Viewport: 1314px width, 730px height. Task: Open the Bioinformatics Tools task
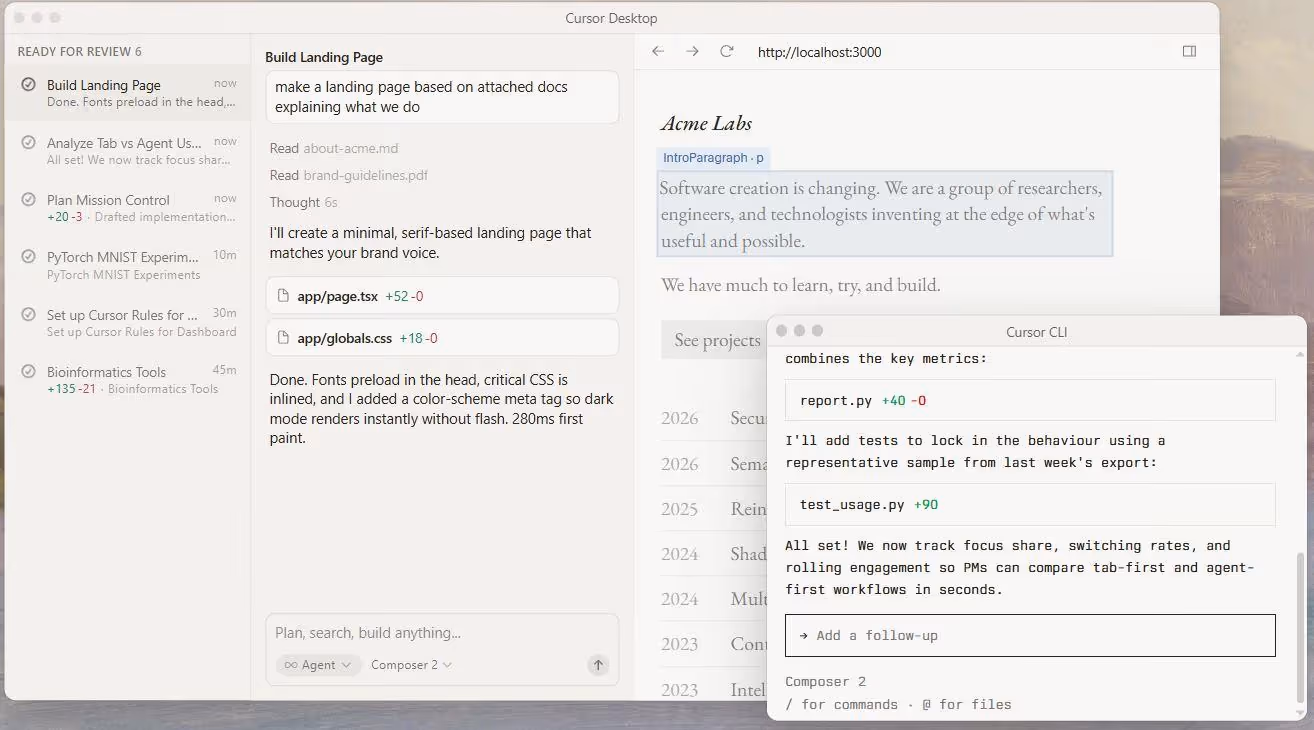tap(127, 380)
